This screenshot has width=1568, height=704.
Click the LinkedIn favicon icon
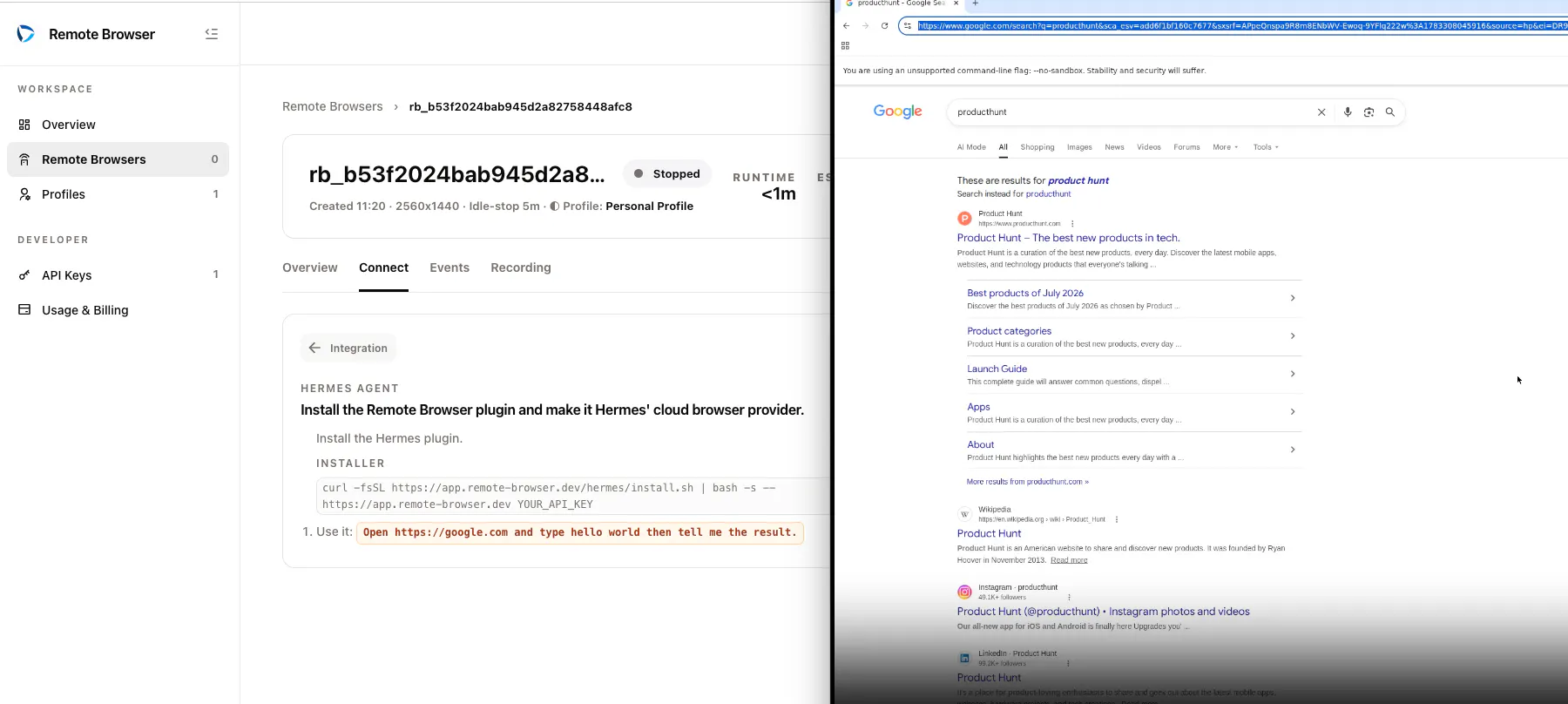click(x=964, y=658)
